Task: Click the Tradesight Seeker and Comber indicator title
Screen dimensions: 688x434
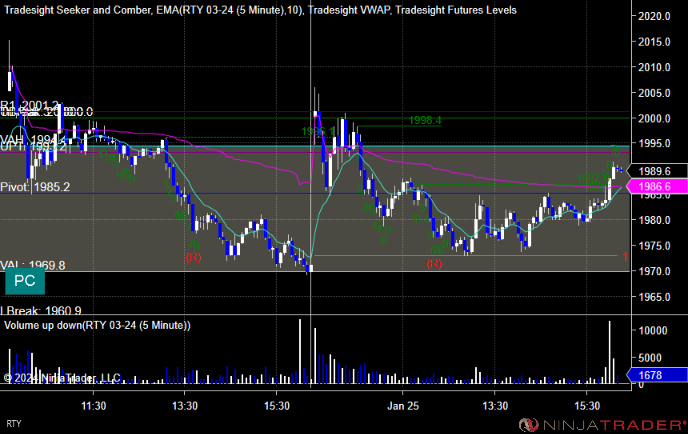Action: [x=79, y=10]
